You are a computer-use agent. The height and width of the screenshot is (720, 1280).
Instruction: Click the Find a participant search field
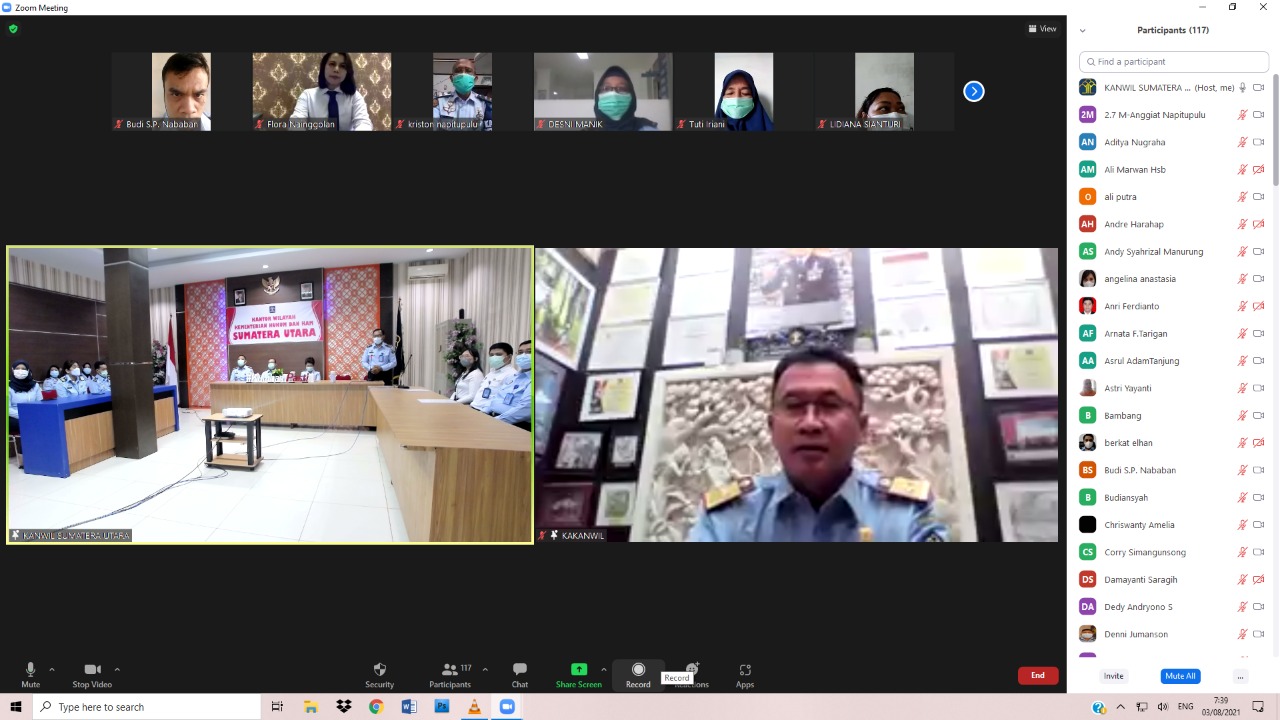[1174, 62]
